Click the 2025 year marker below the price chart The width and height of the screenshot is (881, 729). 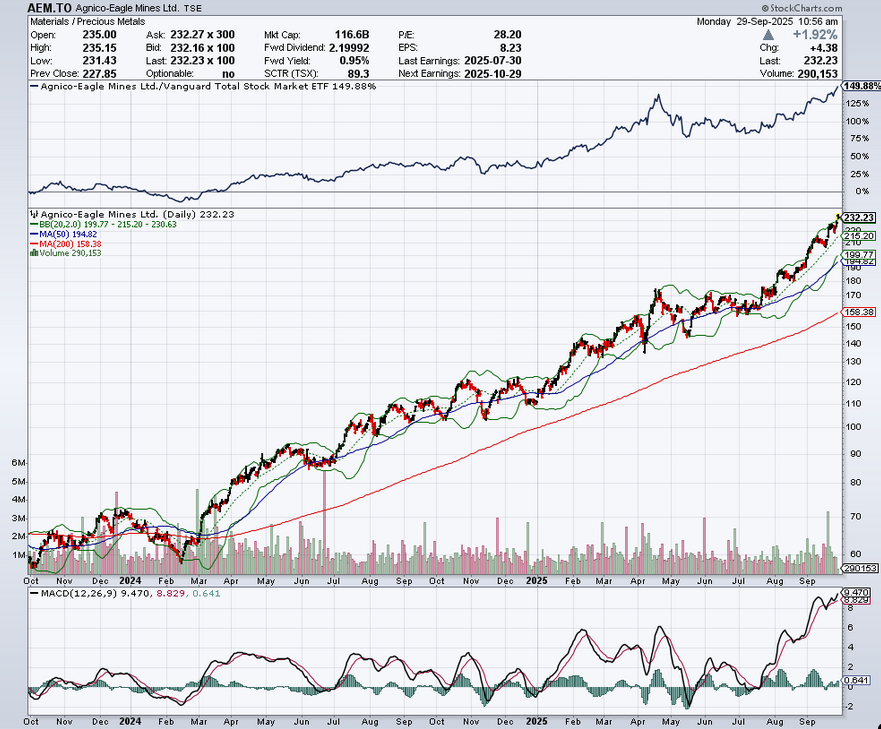point(537,581)
